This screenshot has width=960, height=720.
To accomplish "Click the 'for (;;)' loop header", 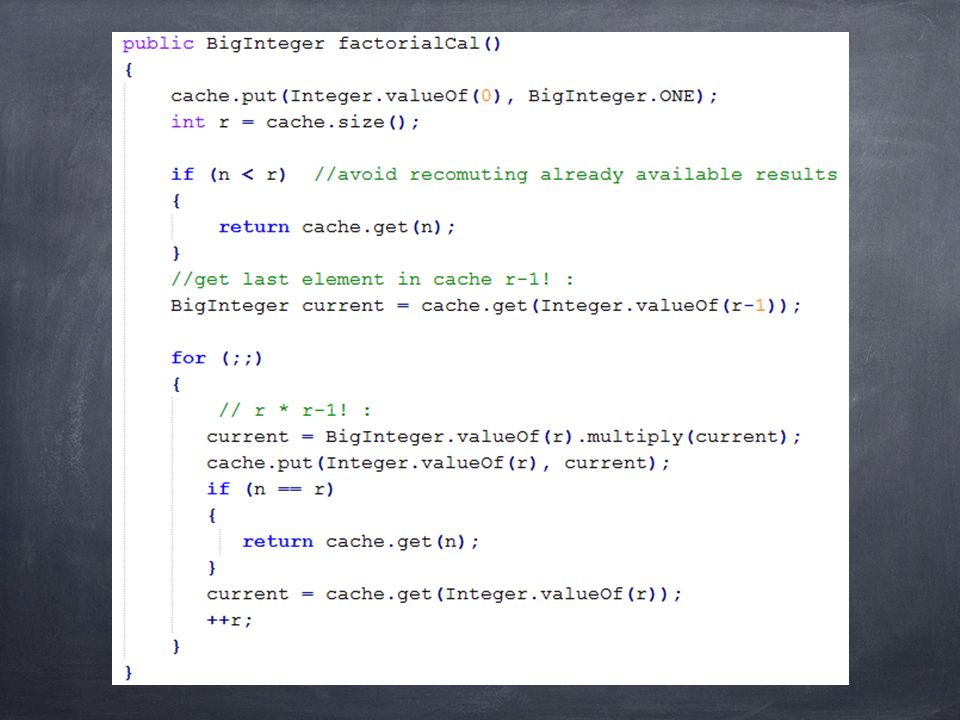I will pyautogui.click(x=217, y=358).
